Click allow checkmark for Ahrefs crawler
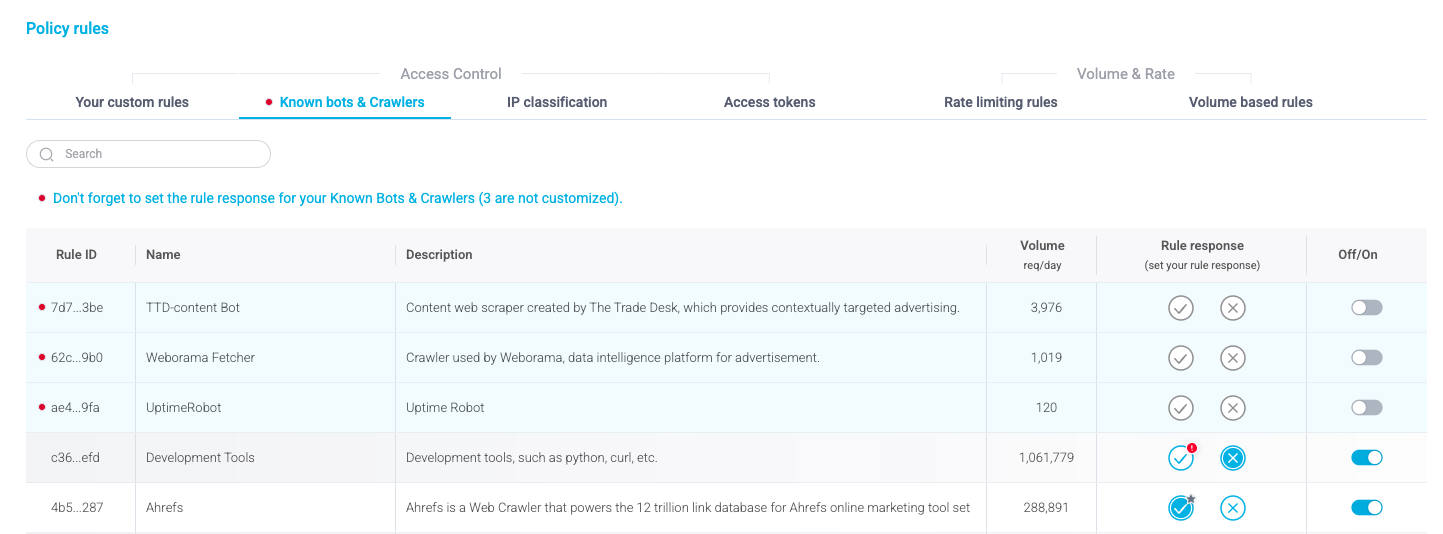 tap(1181, 508)
